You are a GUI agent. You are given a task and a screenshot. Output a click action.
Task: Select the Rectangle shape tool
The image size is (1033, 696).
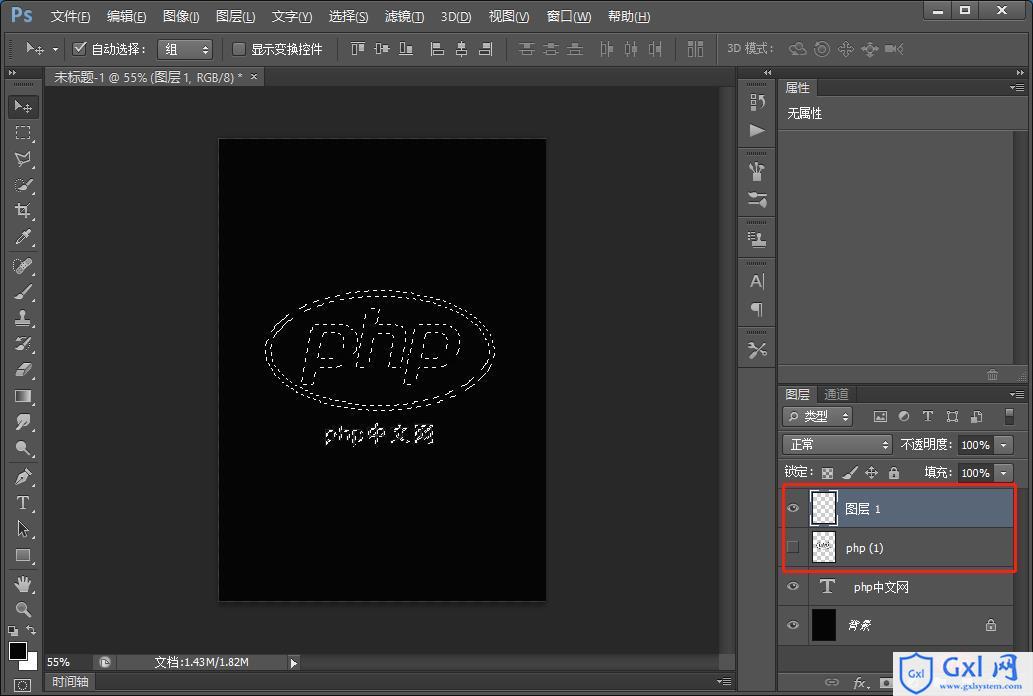(x=23, y=556)
